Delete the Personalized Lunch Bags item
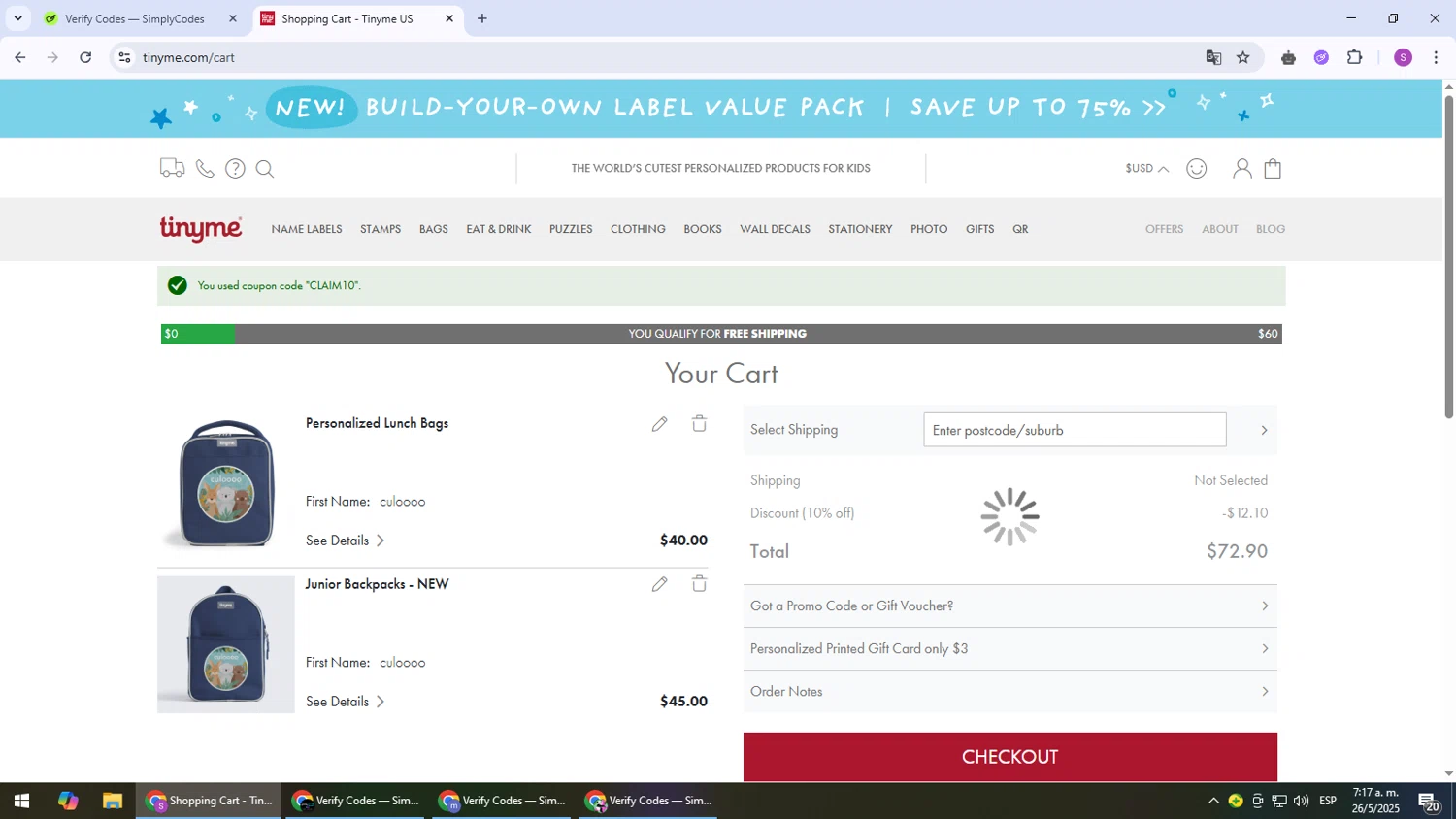The image size is (1456, 819). coord(699,423)
